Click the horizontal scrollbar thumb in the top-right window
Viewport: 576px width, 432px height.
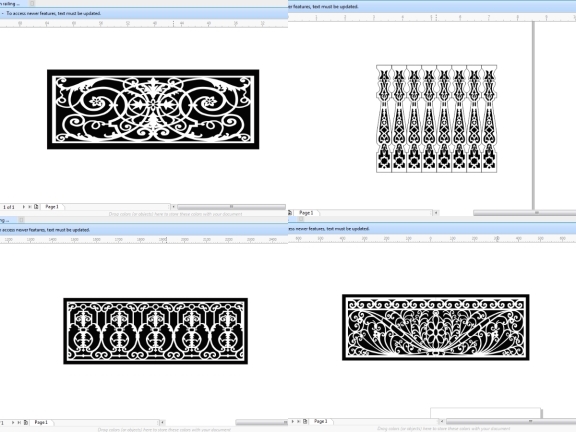(525, 213)
